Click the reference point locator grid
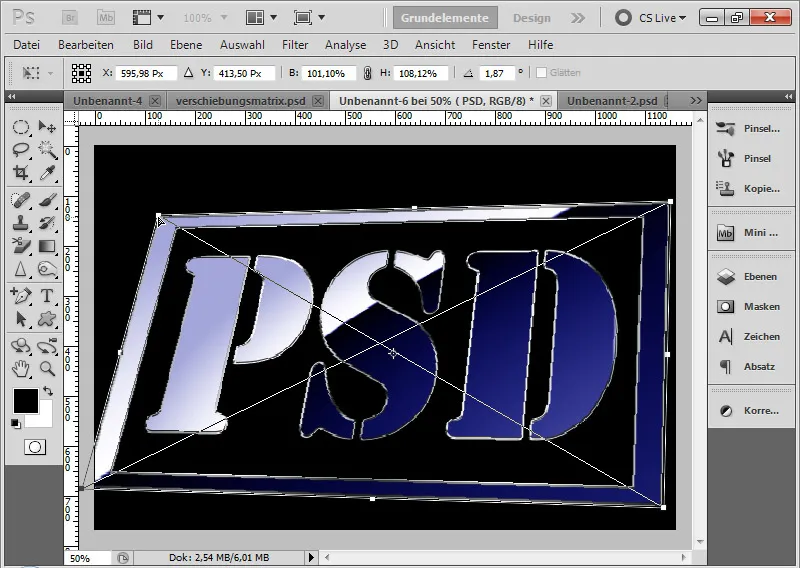Viewport: 800px width, 568px height. pyautogui.click(x=81, y=73)
